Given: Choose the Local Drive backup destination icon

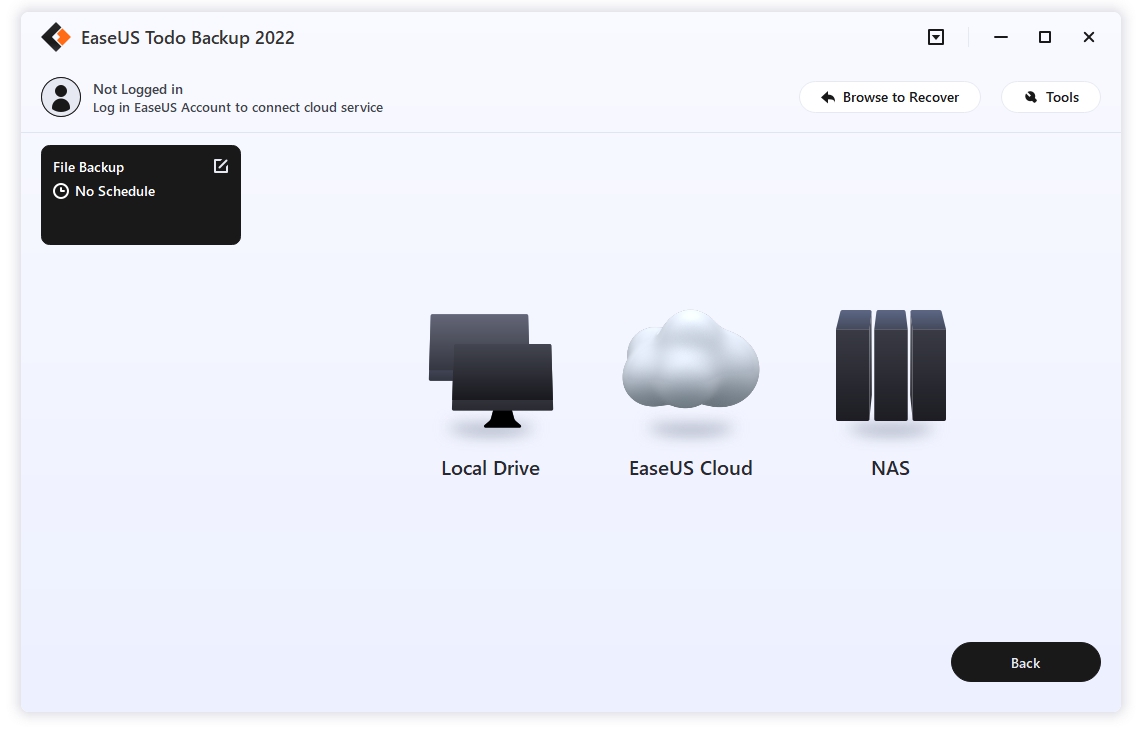Looking at the screenshot, I should [491, 370].
